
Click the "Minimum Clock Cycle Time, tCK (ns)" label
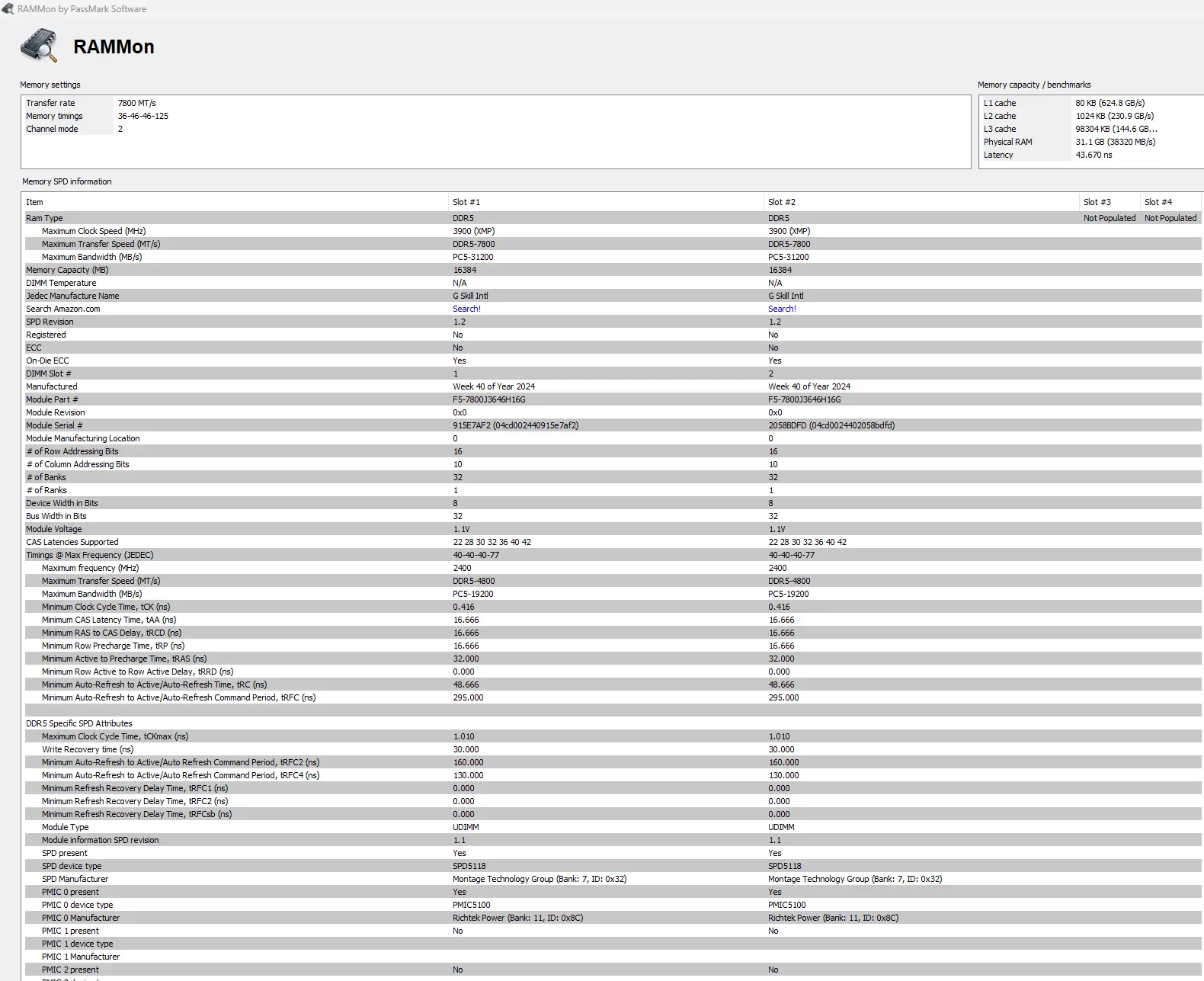click(x=106, y=607)
